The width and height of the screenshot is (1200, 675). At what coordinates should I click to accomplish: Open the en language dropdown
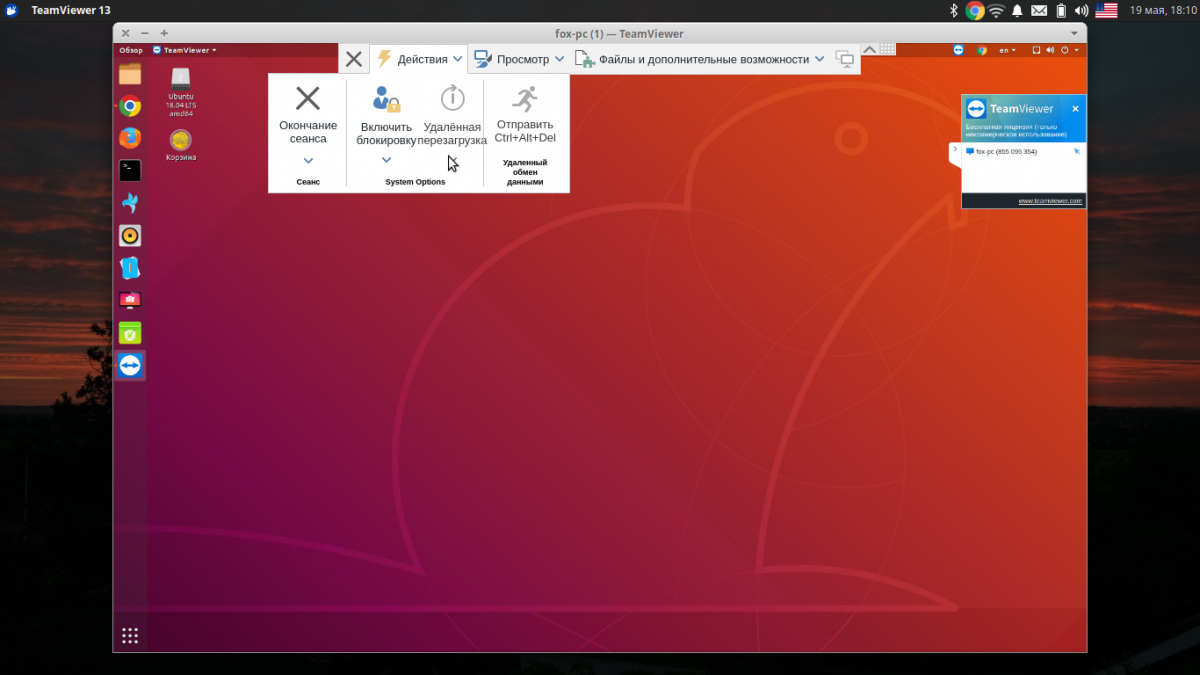click(1006, 50)
